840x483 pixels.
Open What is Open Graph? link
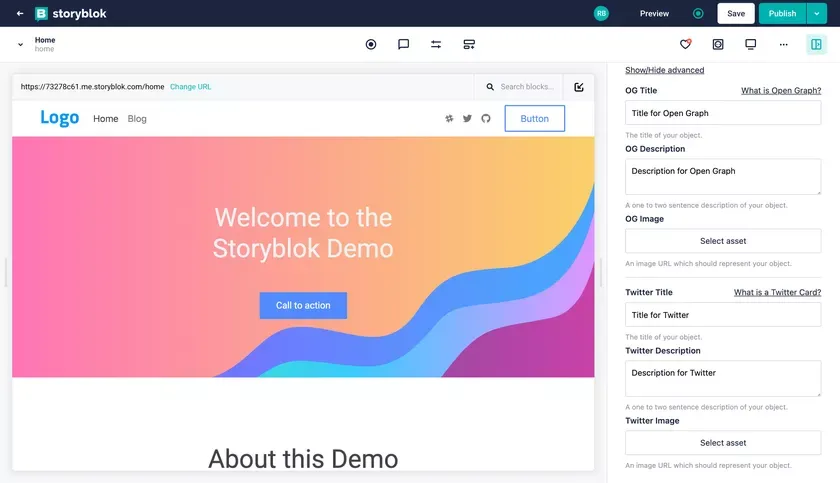point(781,90)
